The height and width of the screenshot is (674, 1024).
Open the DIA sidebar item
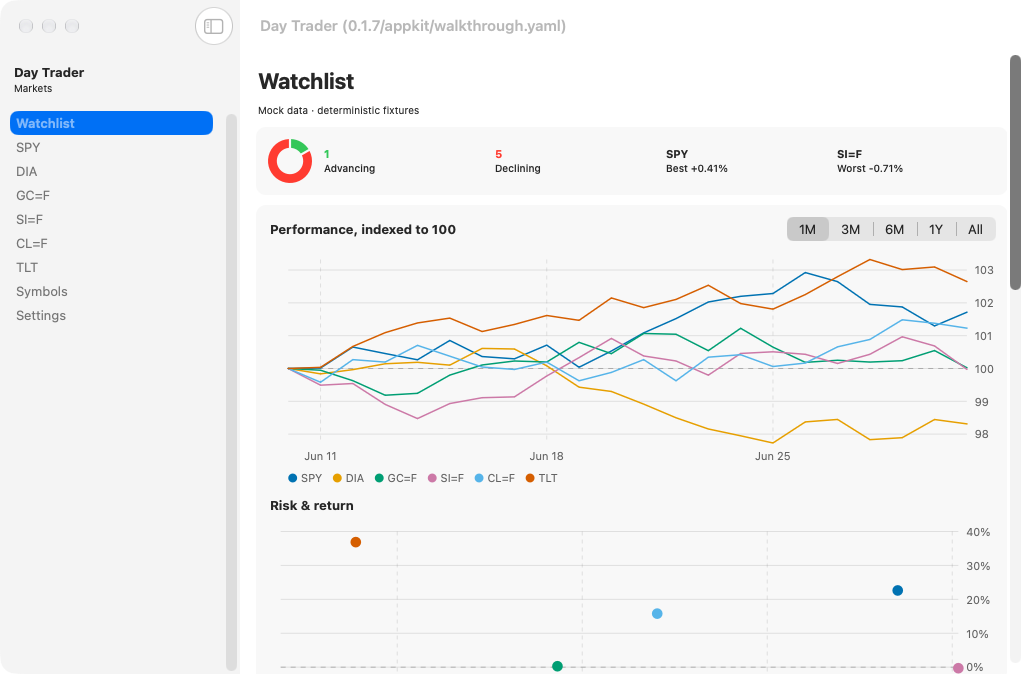click(x=111, y=171)
